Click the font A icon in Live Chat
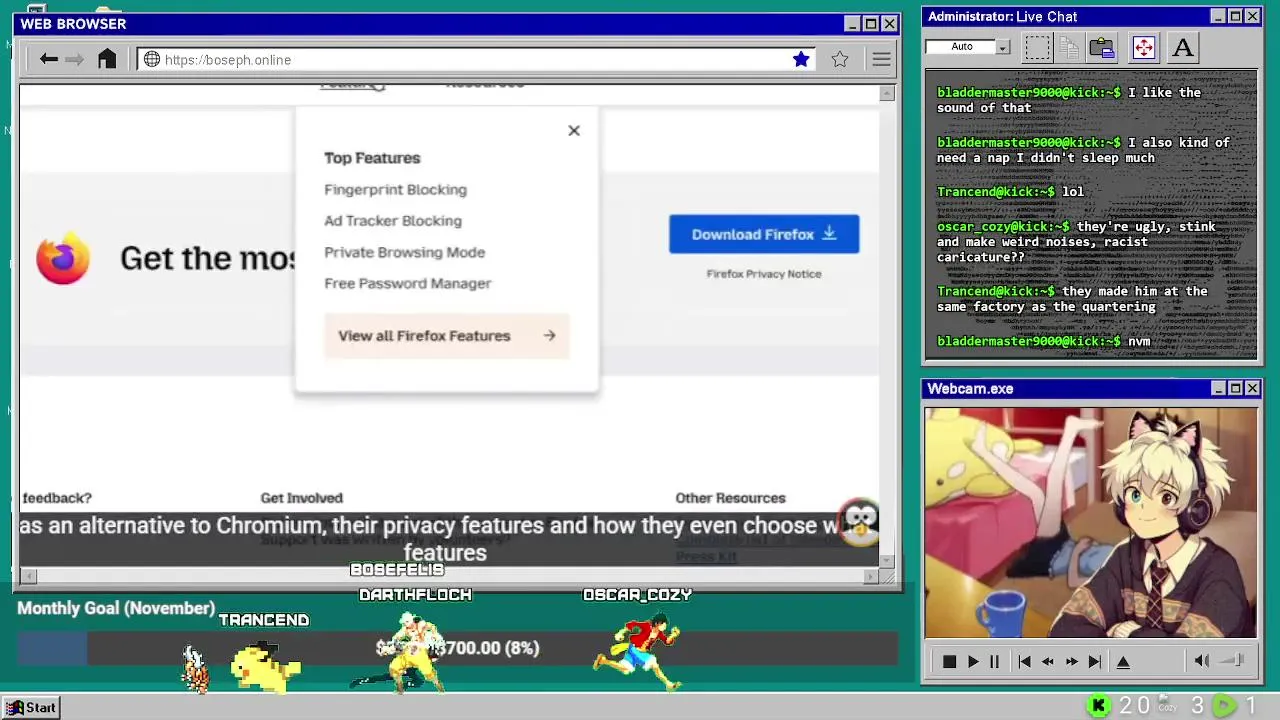Screen dimensions: 1280x720 [1183, 47]
